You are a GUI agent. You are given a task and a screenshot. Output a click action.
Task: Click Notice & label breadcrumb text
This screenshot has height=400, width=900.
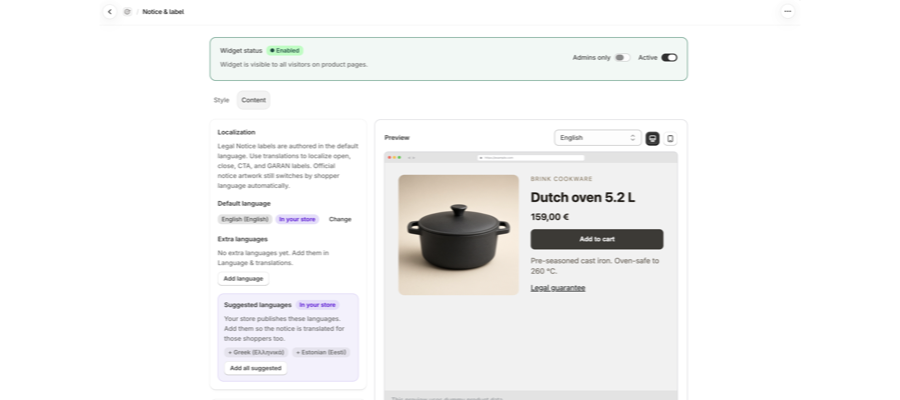[x=163, y=11]
